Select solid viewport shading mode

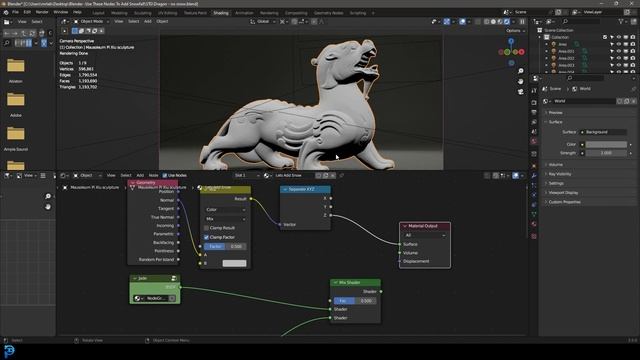pos(493,21)
